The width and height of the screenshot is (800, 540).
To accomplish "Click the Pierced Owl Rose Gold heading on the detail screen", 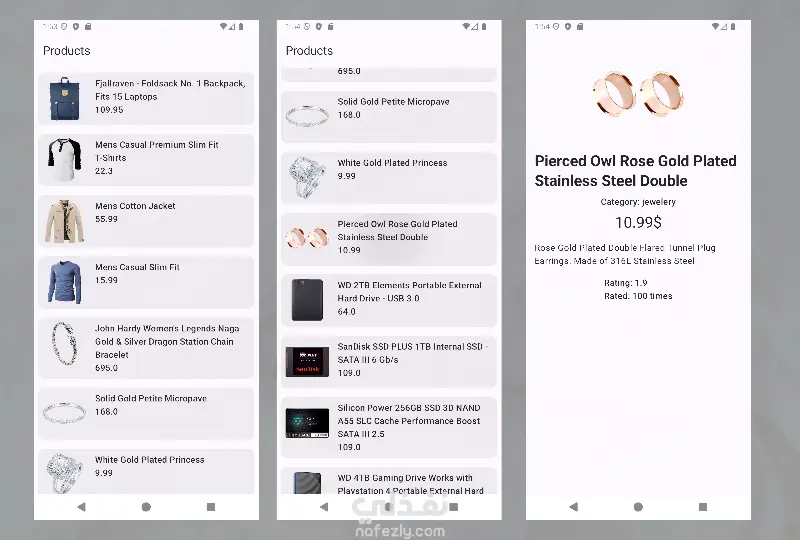I will coord(636,170).
